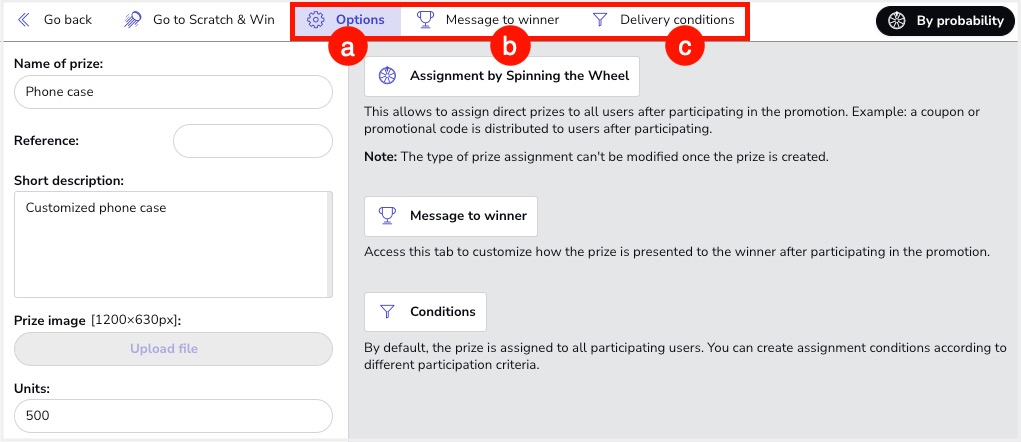Click the Go back link text
This screenshot has width=1021, height=442.
click(x=68, y=20)
